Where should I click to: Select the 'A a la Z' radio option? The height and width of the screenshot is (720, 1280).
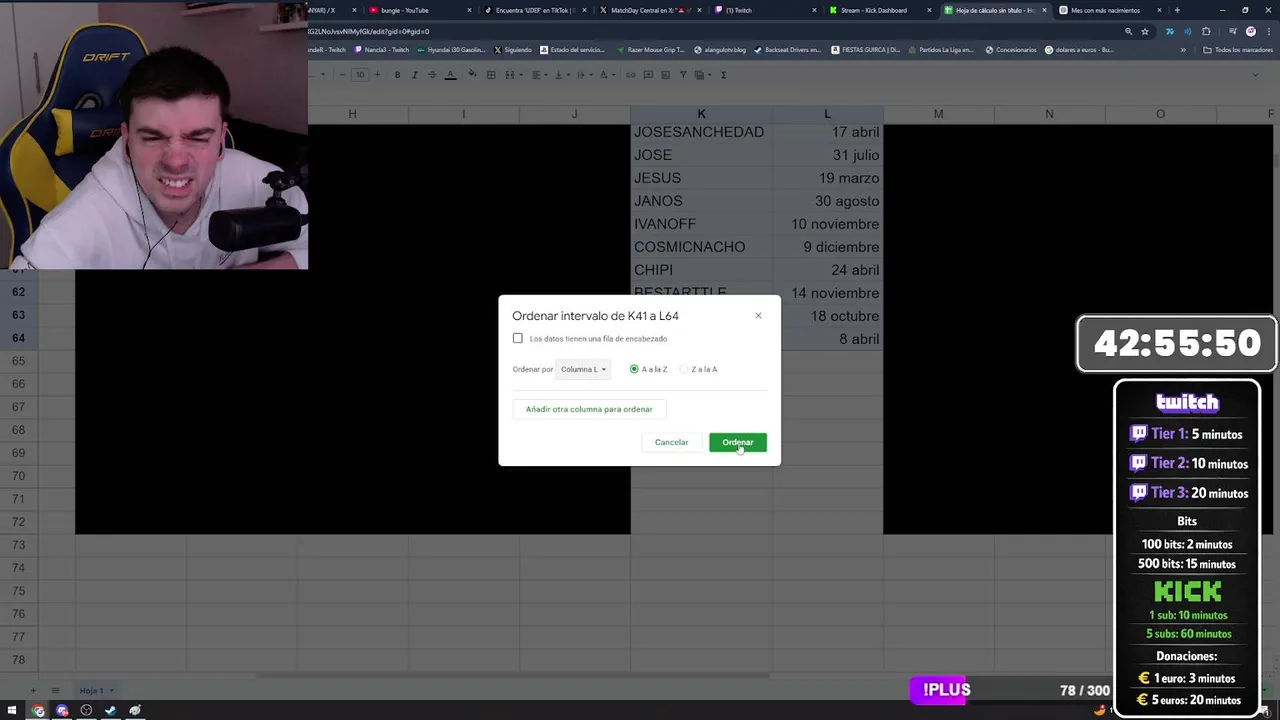pos(634,369)
